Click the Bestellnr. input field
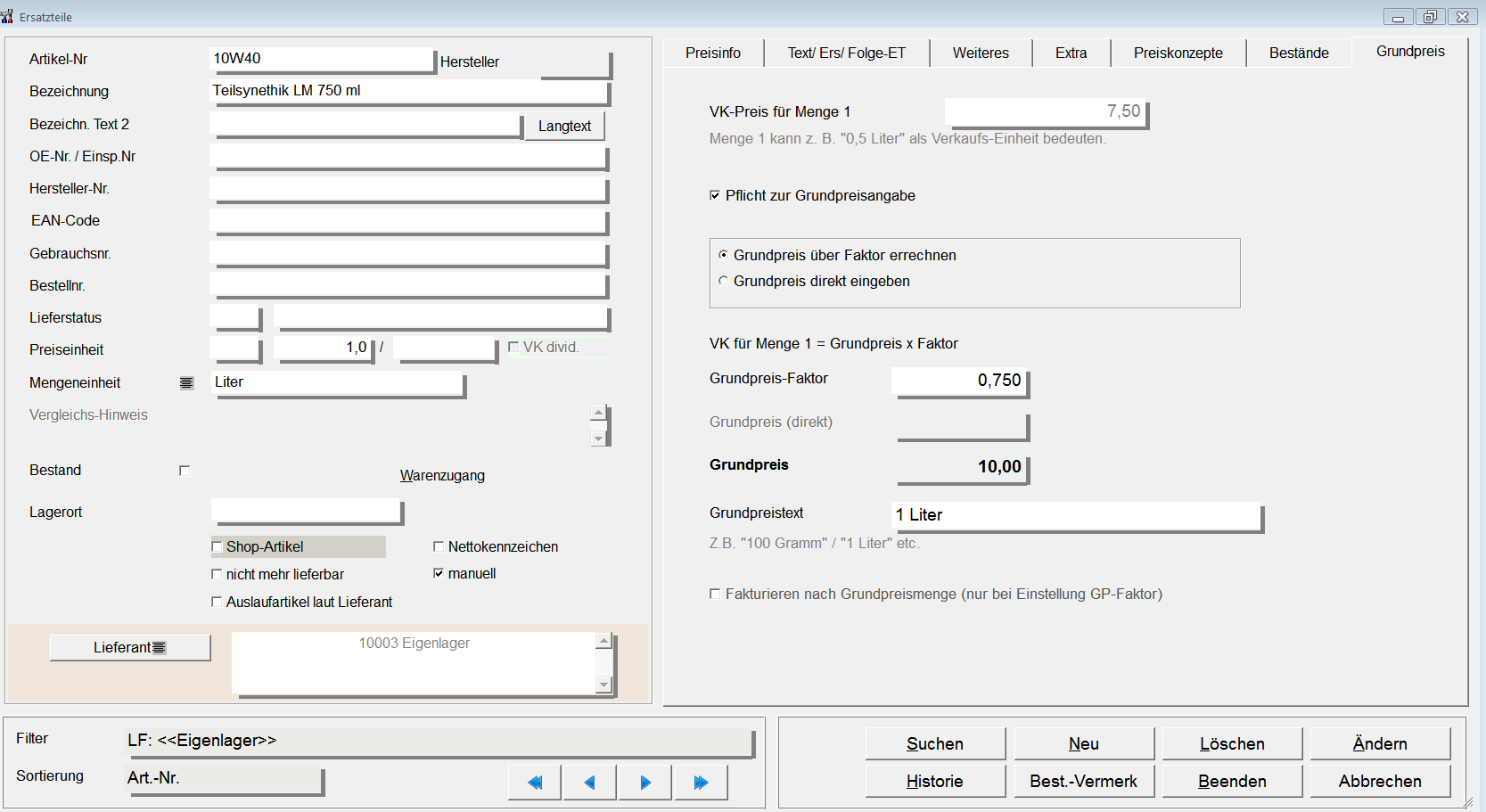 pyautogui.click(x=409, y=285)
